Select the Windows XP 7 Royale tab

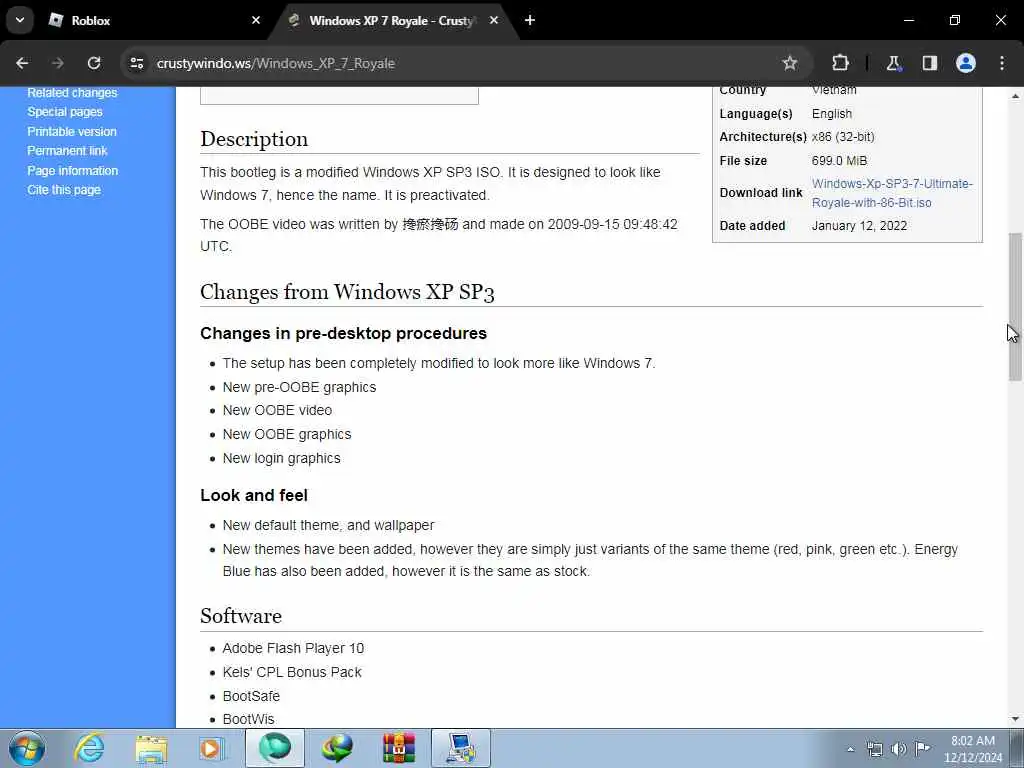pos(394,20)
